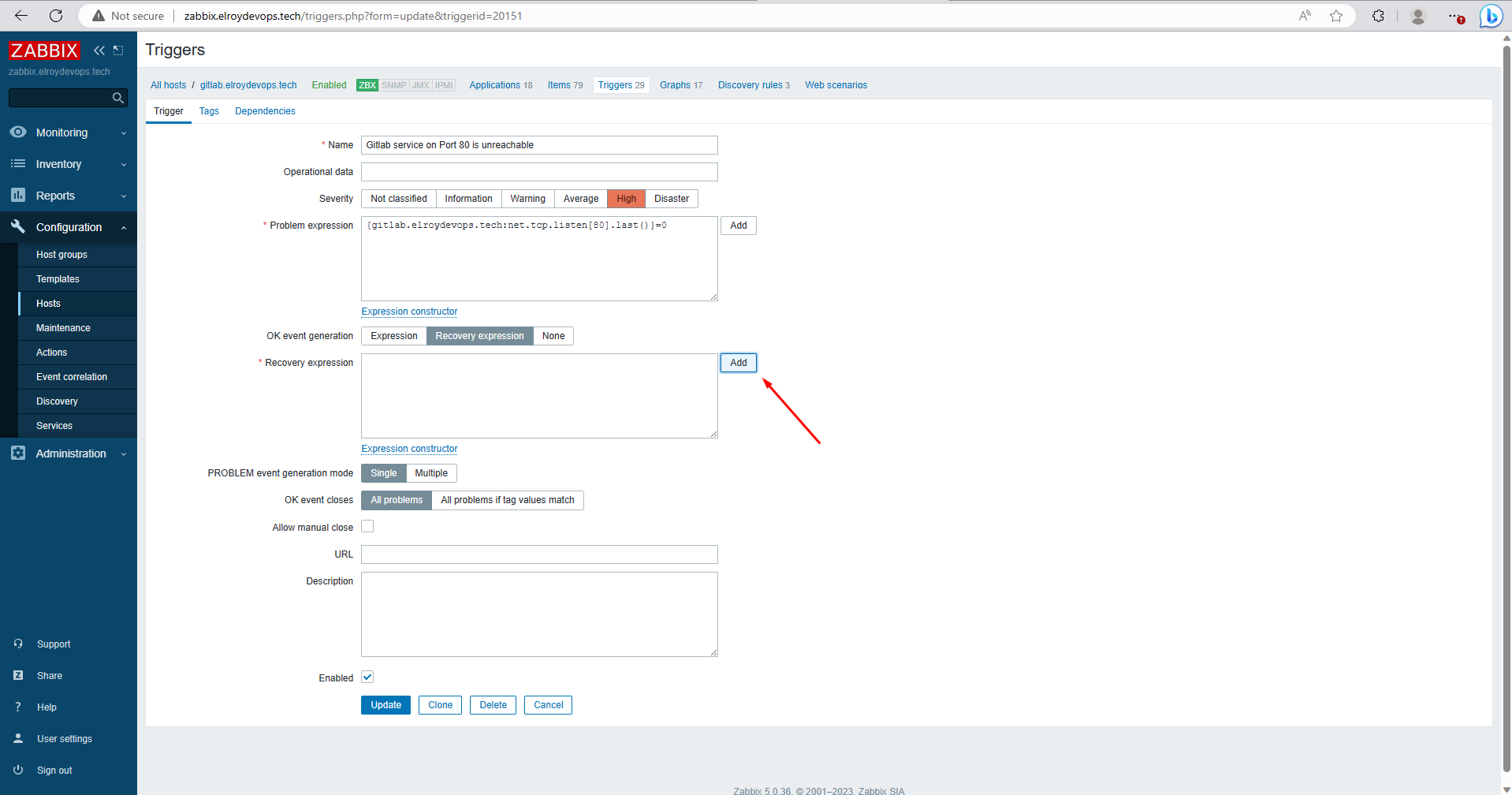Click the ZBX availability badge
The image size is (1512, 795).
tap(367, 85)
